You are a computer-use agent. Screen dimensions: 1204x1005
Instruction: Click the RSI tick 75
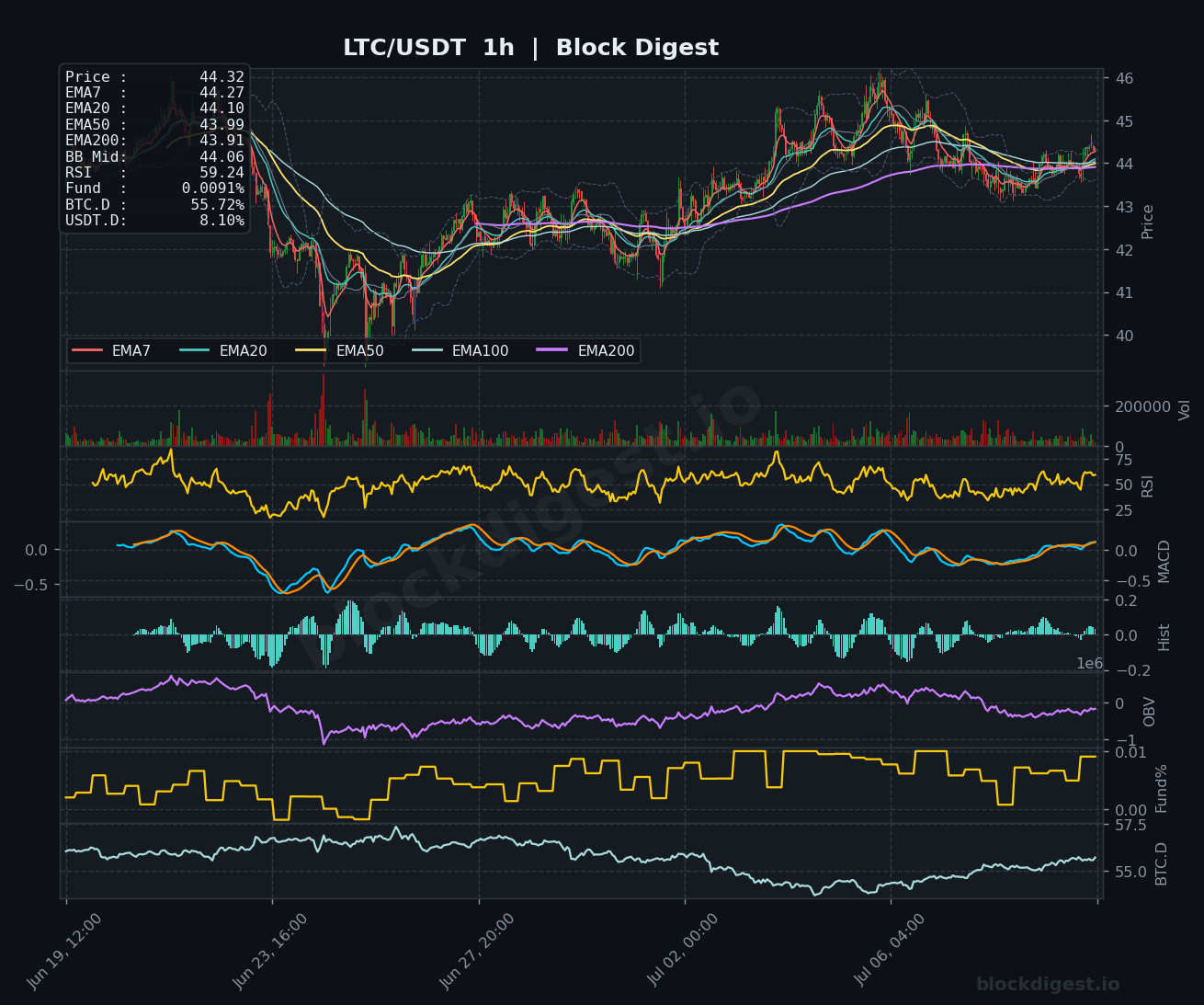[1124, 461]
